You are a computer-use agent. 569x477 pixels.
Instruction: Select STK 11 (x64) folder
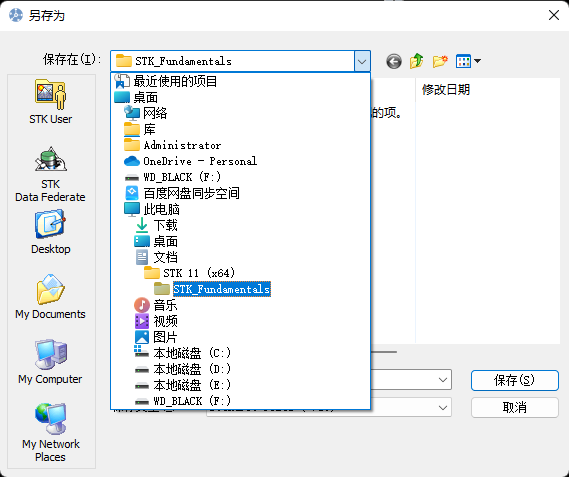click(189, 273)
